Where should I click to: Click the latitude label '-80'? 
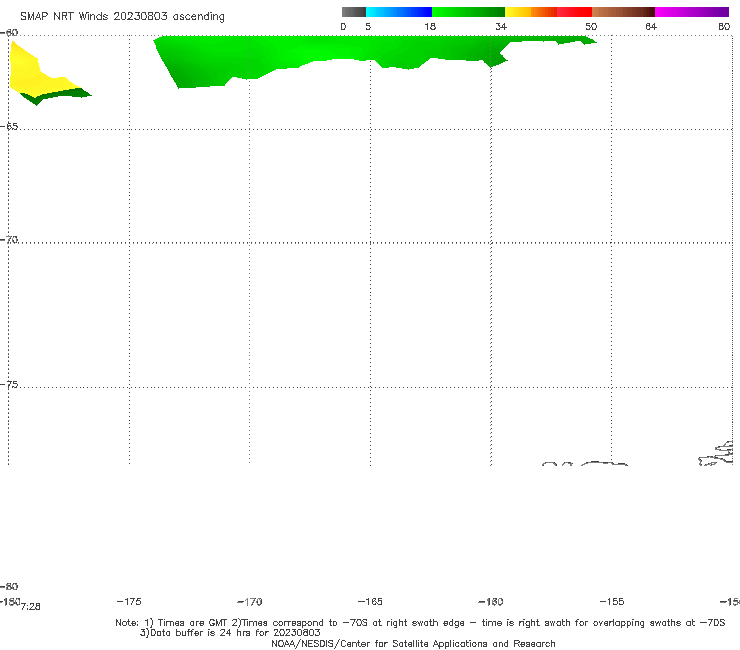(9, 586)
